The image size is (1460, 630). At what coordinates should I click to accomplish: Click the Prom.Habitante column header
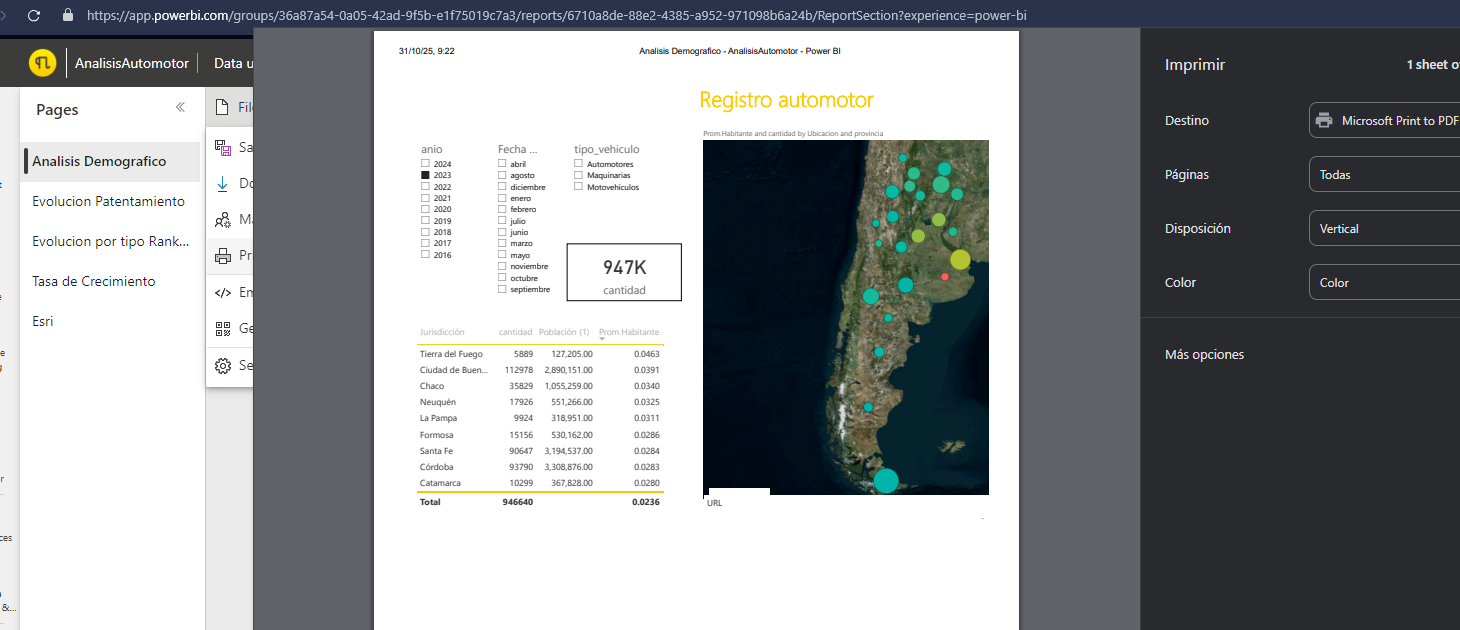(629, 332)
